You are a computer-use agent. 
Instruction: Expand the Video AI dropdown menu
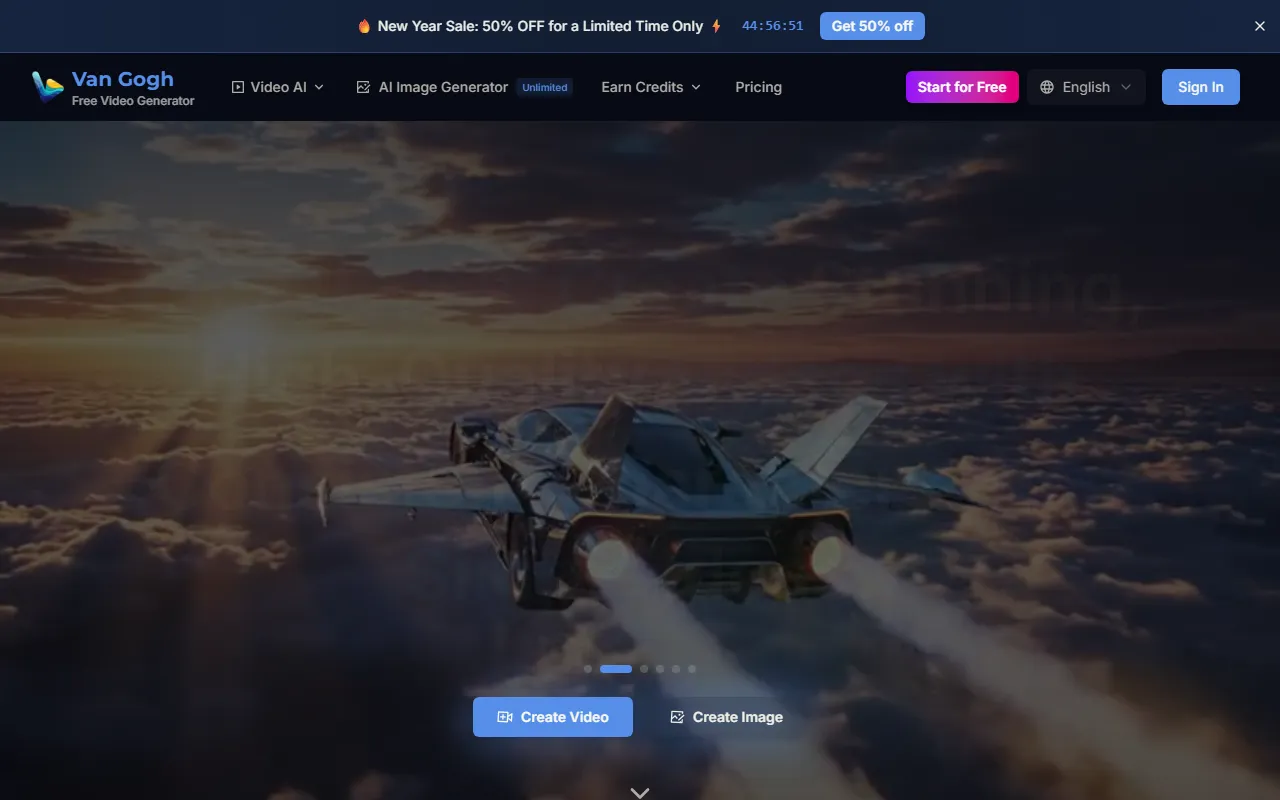[278, 87]
